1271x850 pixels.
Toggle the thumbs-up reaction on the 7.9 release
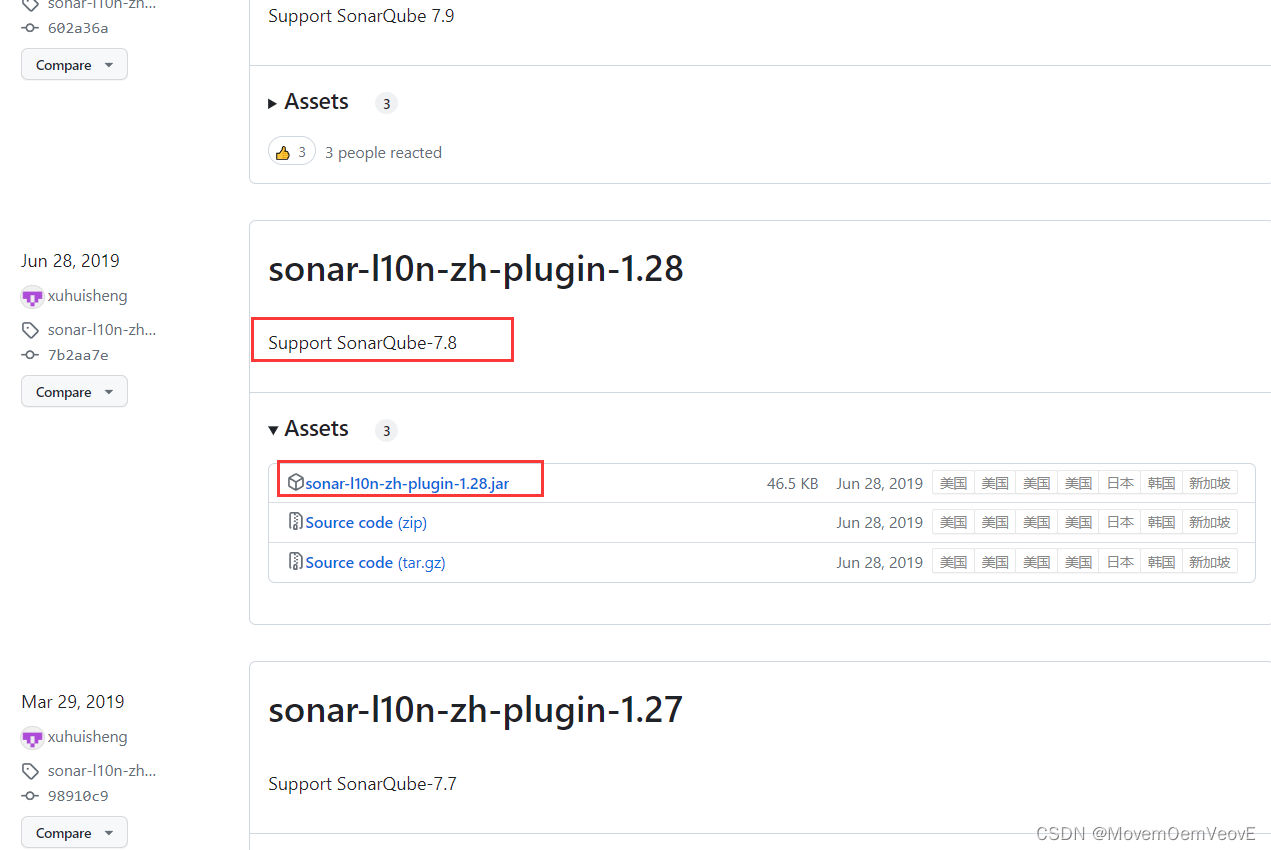pos(291,151)
